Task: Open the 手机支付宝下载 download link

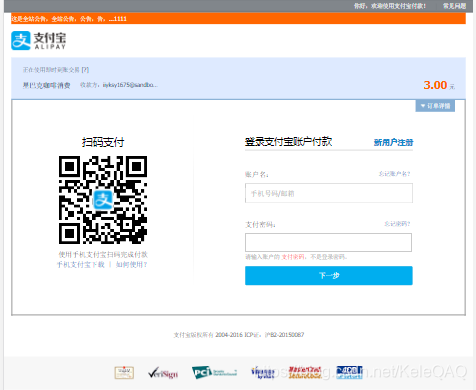Action: tap(81, 265)
